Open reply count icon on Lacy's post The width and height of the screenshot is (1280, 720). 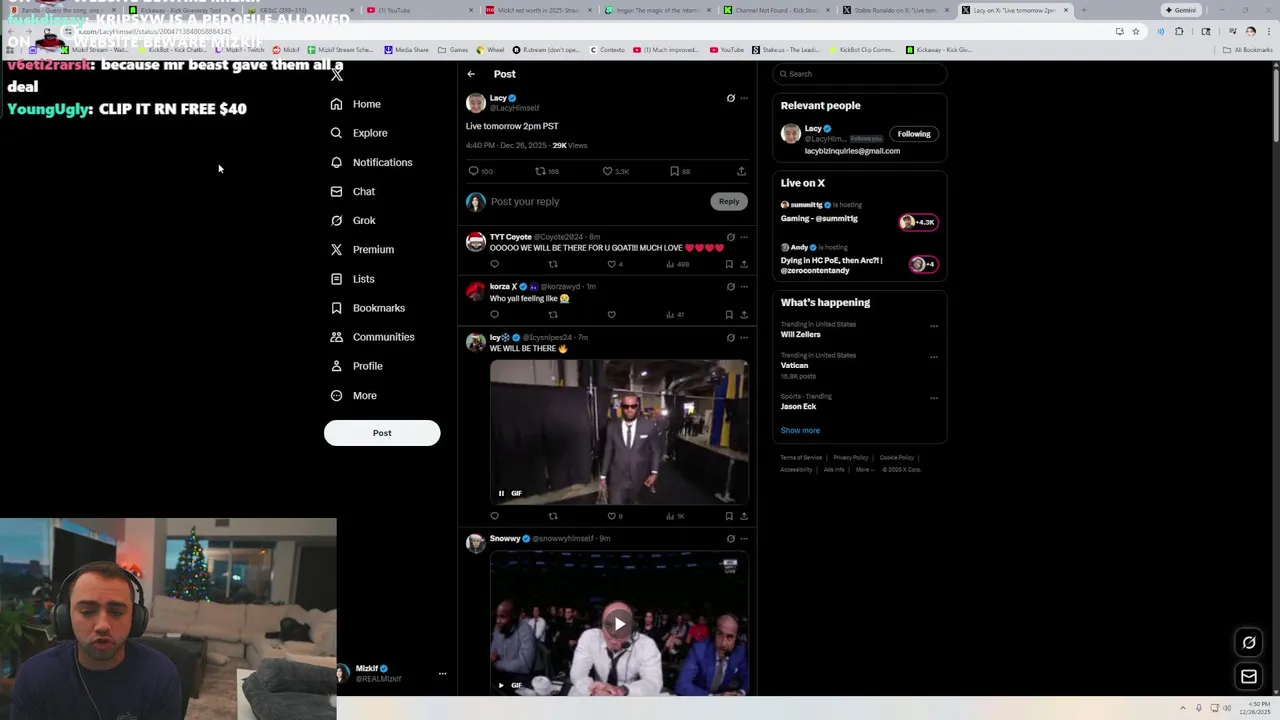point(474,171)
